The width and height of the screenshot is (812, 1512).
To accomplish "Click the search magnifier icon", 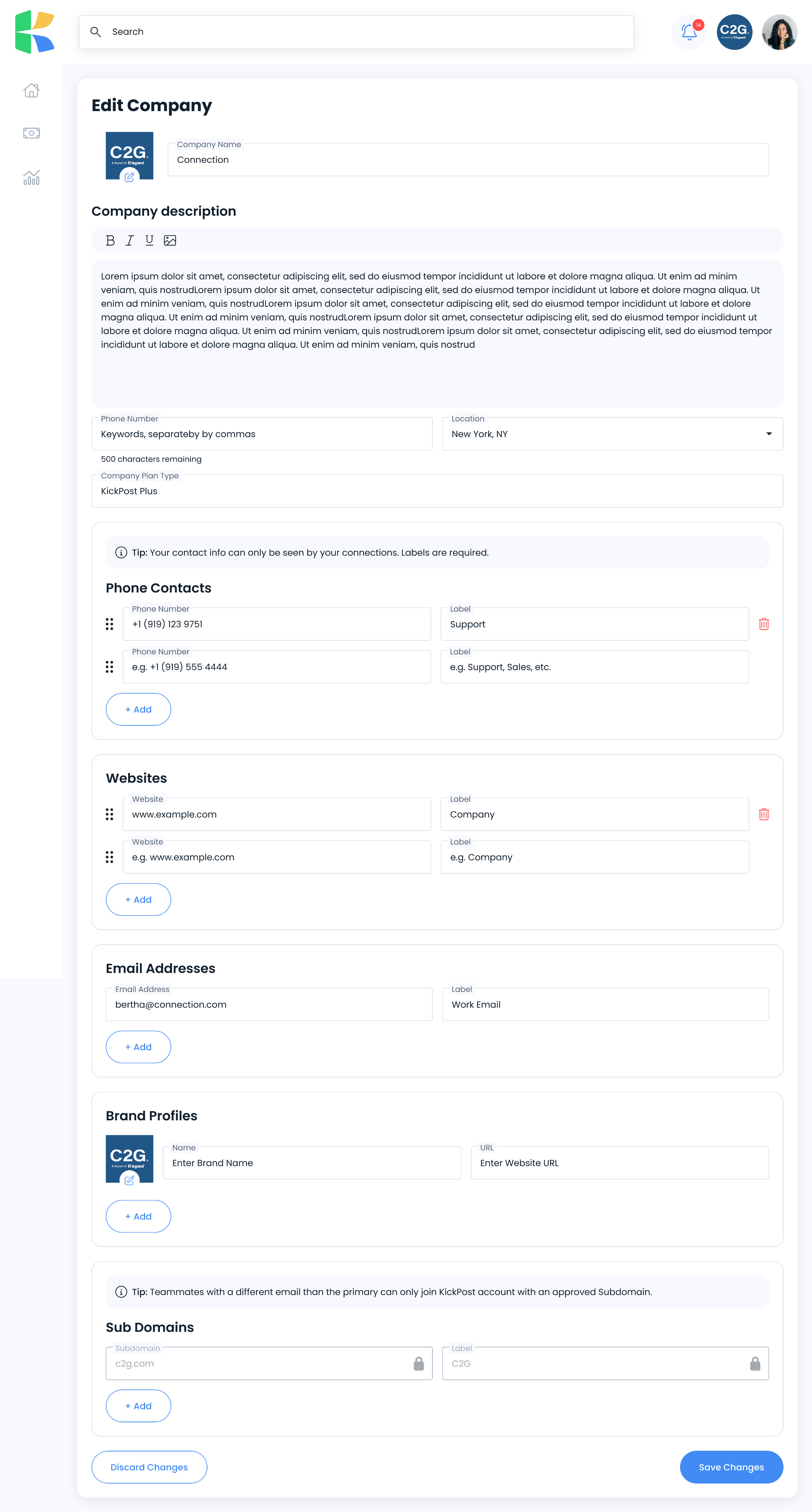I will (x=96, y=32).
